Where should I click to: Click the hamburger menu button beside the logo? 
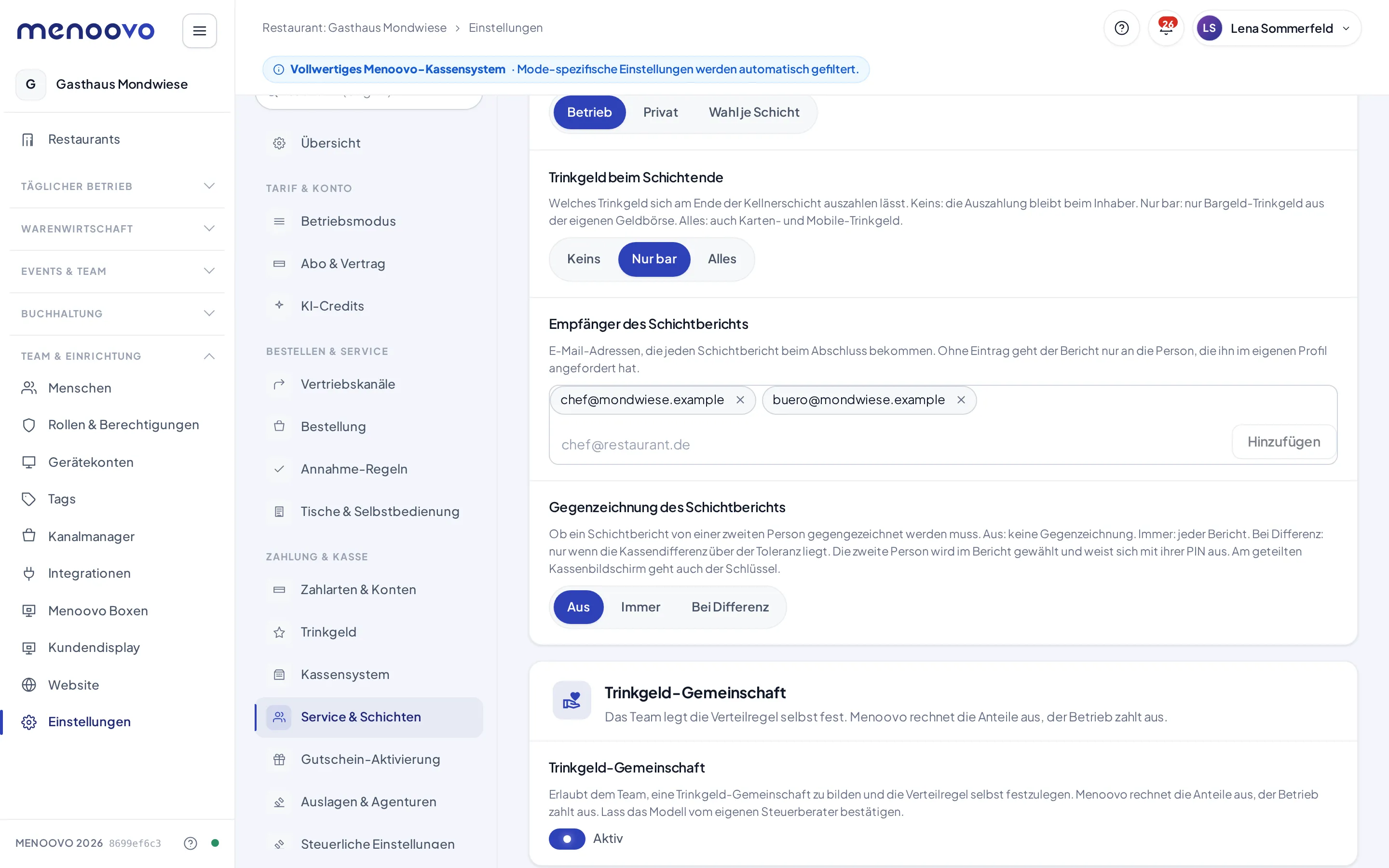(199, 31)
